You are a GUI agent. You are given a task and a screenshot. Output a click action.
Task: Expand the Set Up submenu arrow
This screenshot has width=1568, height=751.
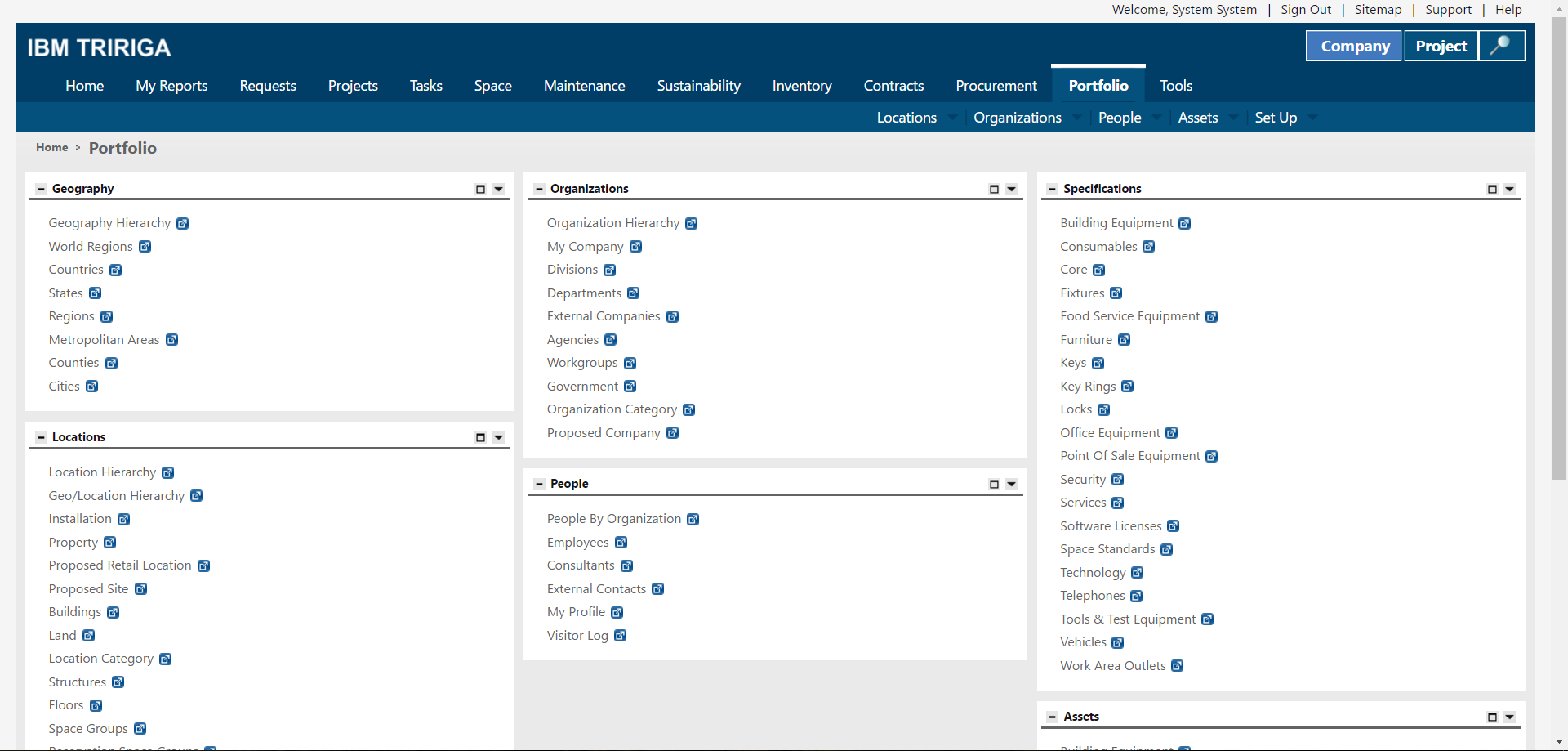point(1313,118)
